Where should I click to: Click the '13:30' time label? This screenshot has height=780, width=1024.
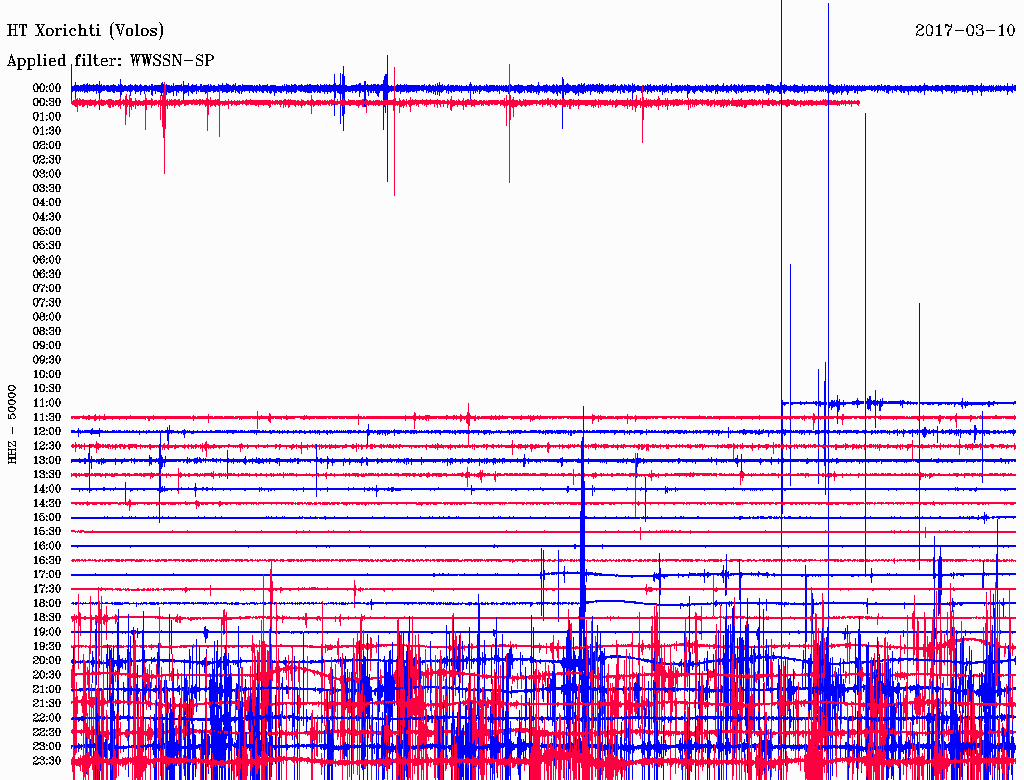[47, 474]
